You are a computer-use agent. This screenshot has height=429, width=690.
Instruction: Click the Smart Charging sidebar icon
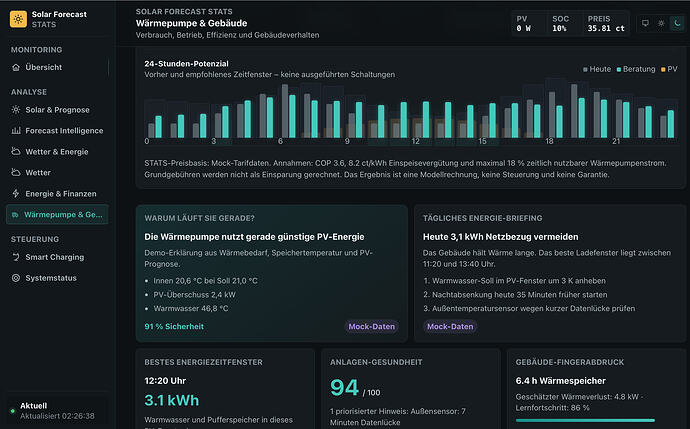click(x=16, y=257)
